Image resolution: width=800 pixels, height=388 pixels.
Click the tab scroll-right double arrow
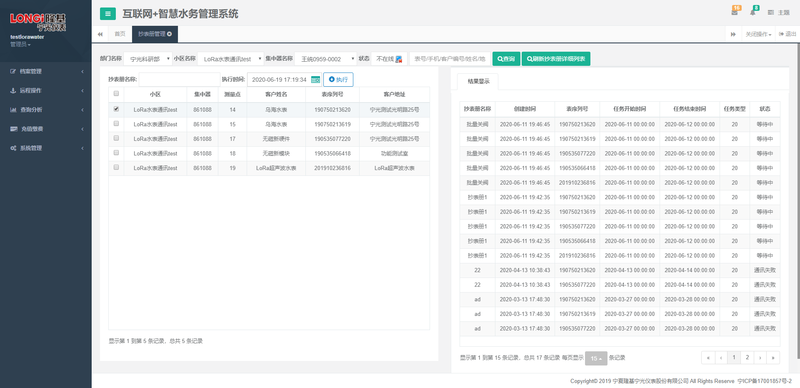click(x=733, y=34)
